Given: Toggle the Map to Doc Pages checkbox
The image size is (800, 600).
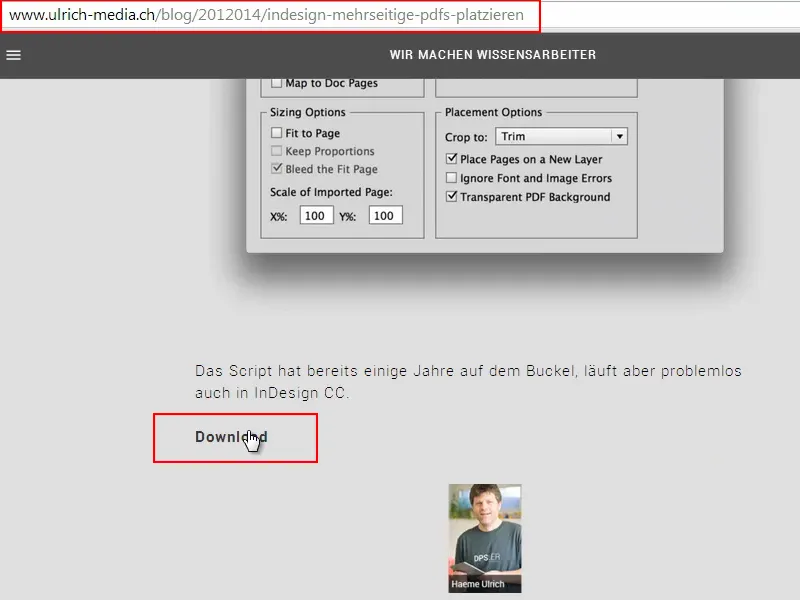Looking at the screenshot, I should tap(277, 83).
